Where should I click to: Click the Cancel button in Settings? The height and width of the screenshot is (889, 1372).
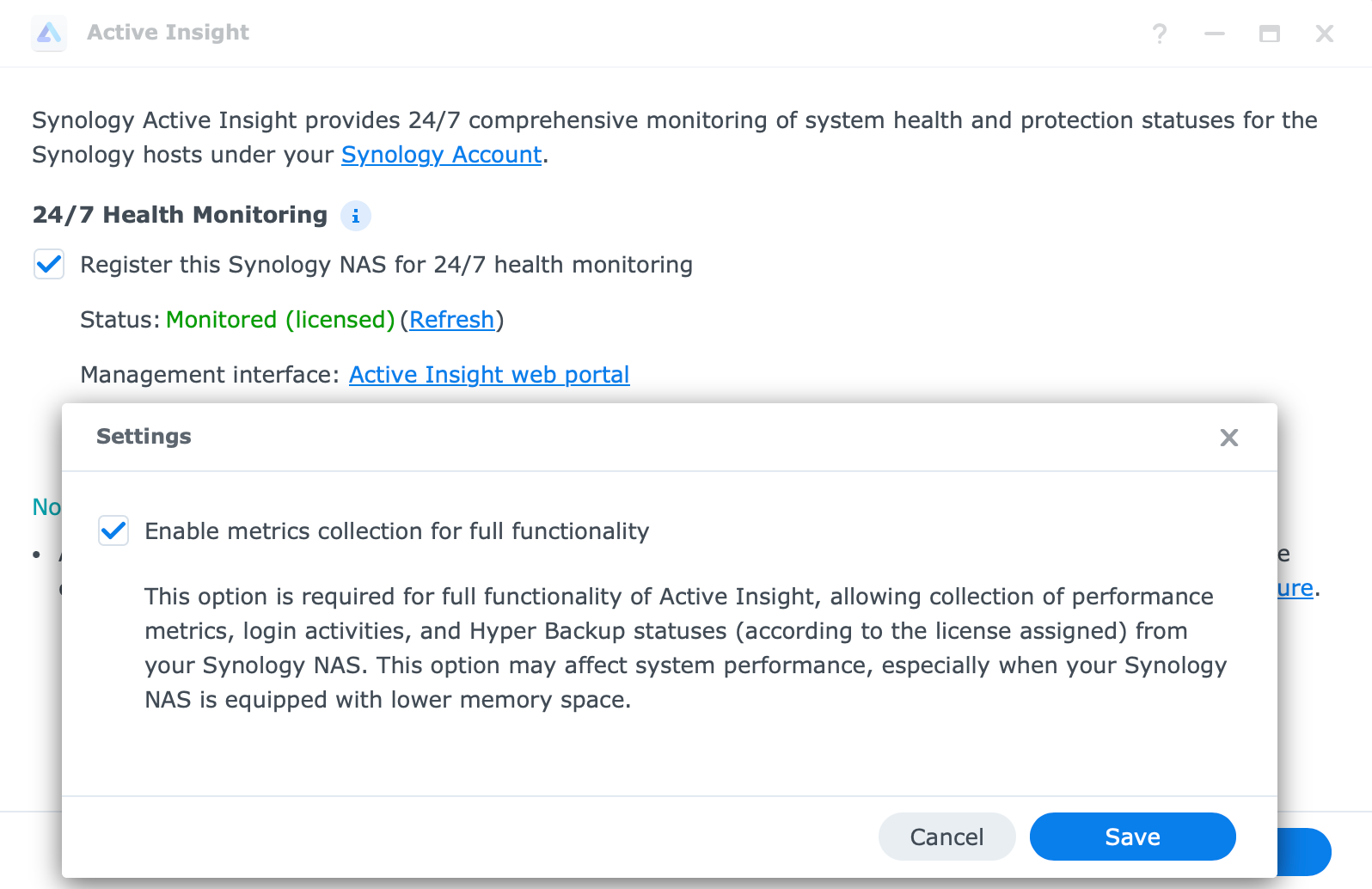coord(947,837)
